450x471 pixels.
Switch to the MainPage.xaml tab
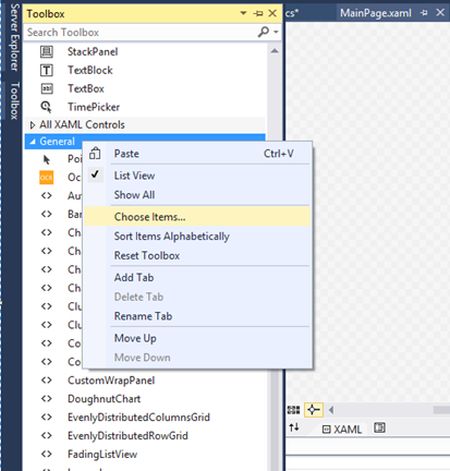376,13
